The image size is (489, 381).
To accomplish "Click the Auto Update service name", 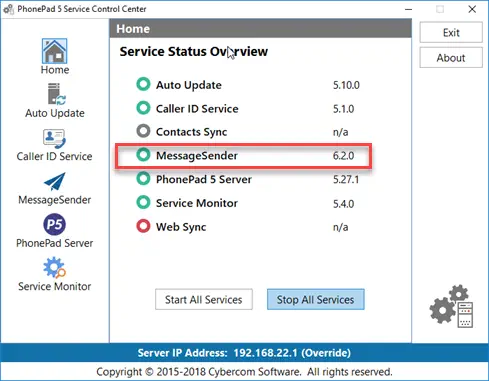I will click(x=189, y=85).
